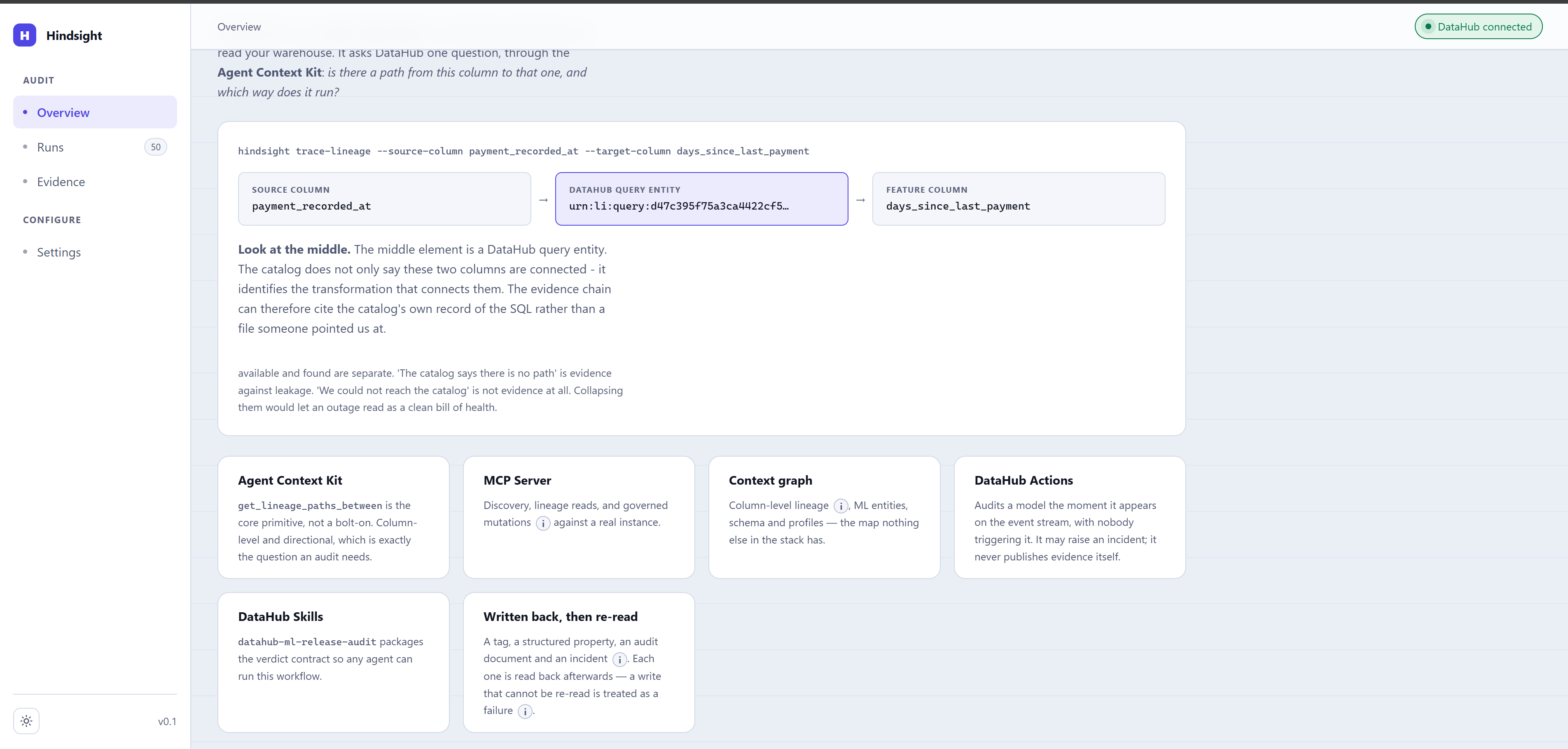Select the Feature Column days_since_last_payment box
Viewport: 1568px width, 749px height.
pos(1018,199)
